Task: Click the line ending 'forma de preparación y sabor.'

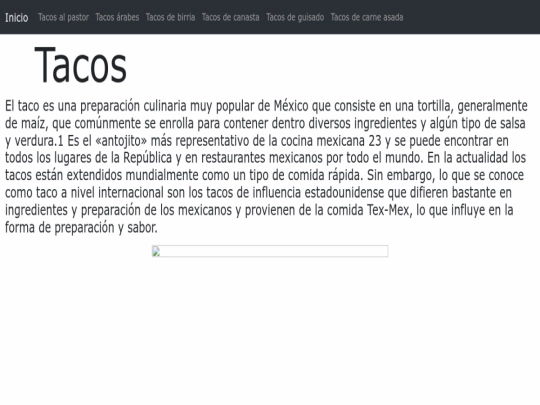Action: click(x=81, y=228)
